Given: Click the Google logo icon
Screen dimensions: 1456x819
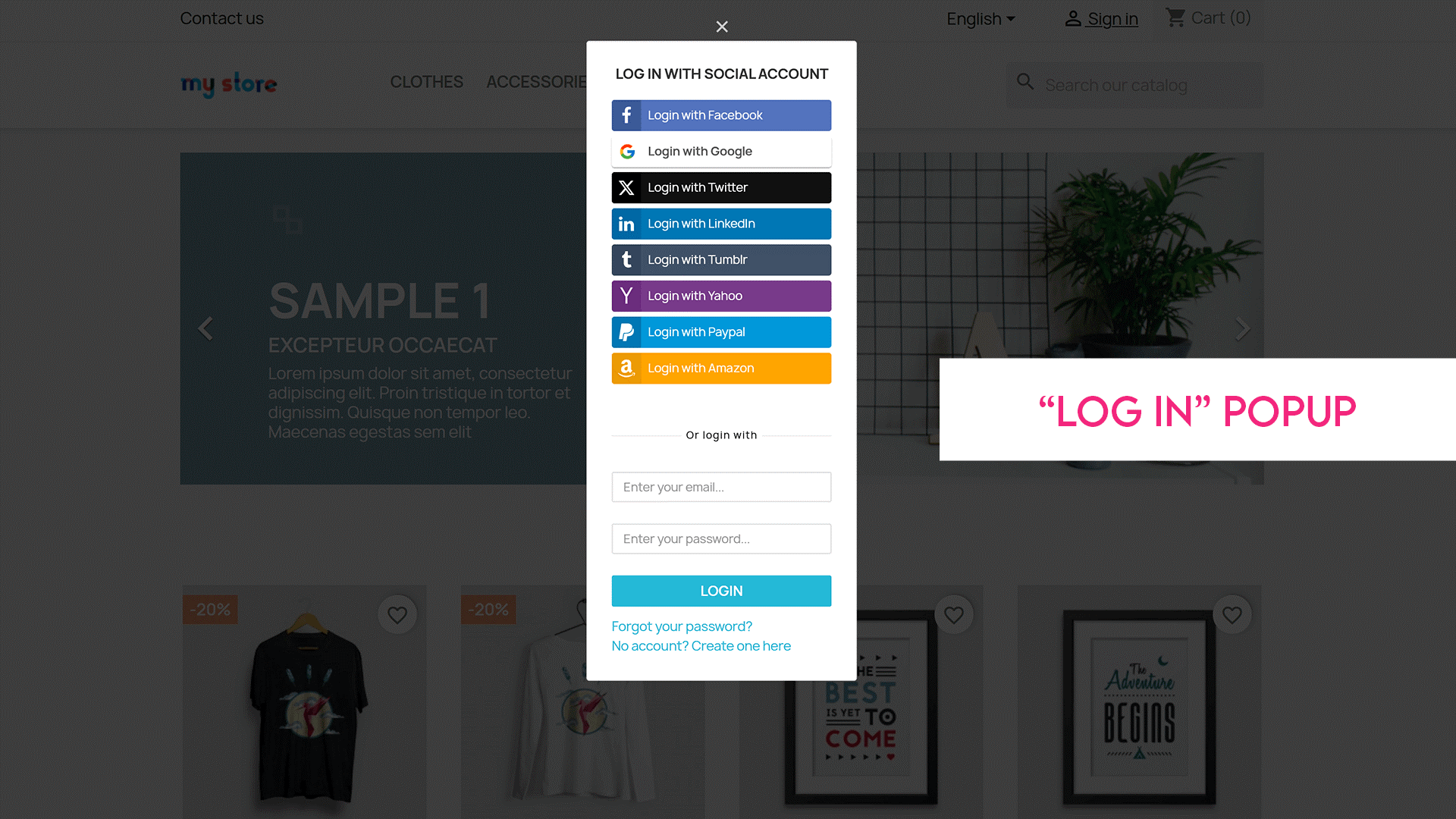Looking at the screenshot, I should click(x=627, y=152).
